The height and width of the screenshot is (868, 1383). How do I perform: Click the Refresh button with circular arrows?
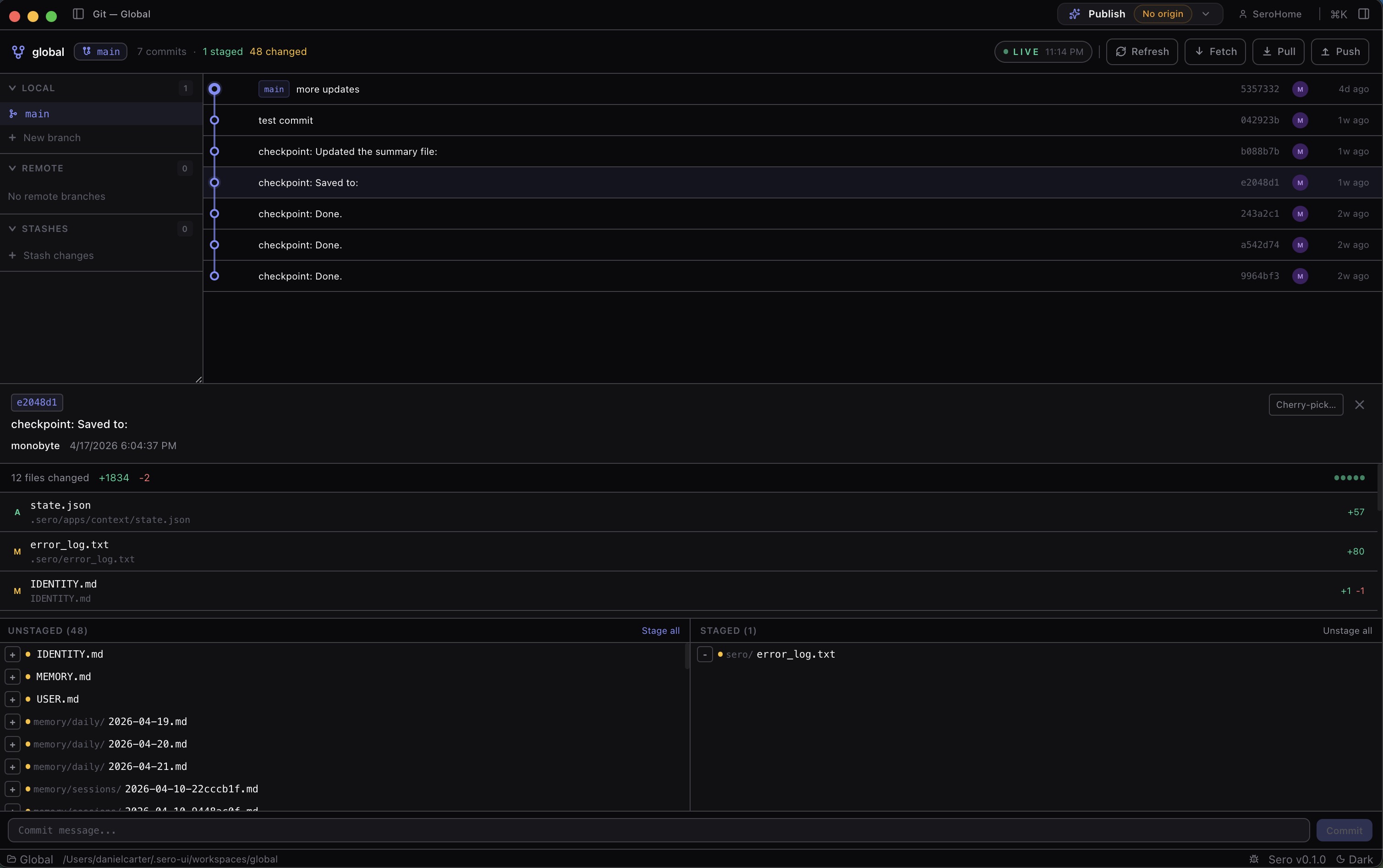click(x=1142, y=52)
